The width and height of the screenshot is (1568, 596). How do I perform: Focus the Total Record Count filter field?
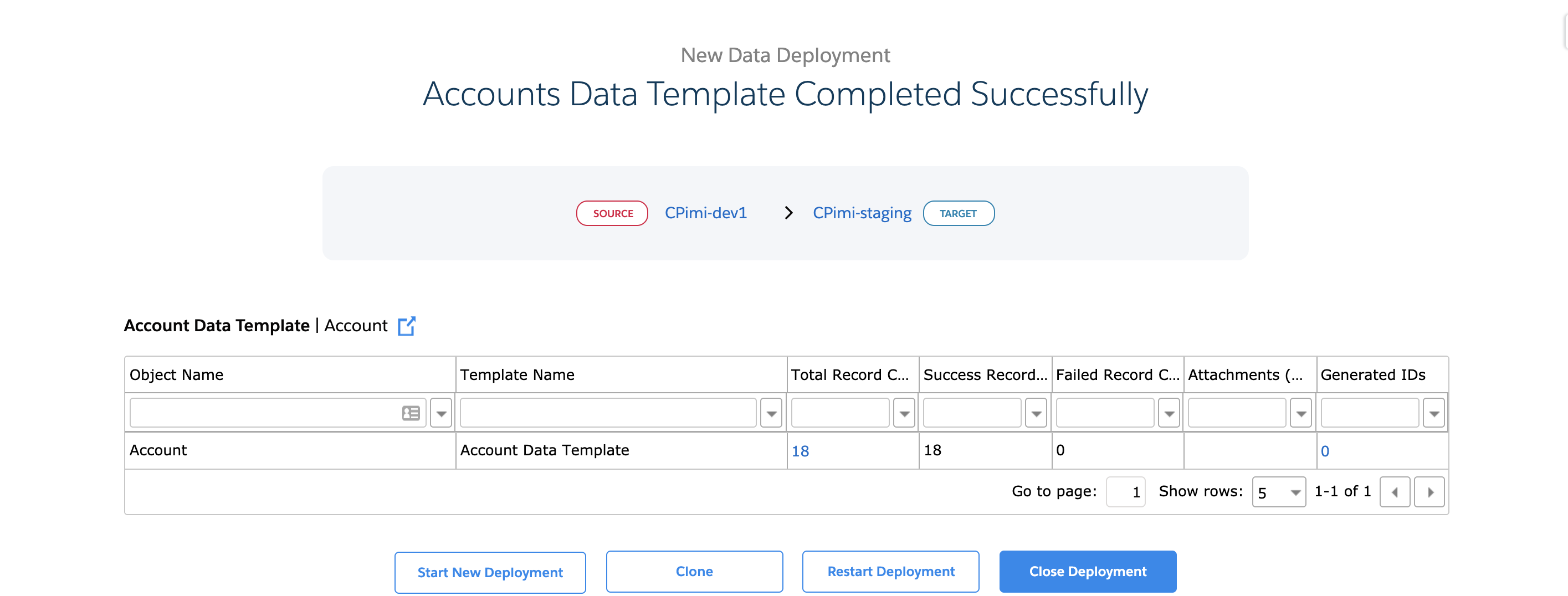[x=840, y=413]
